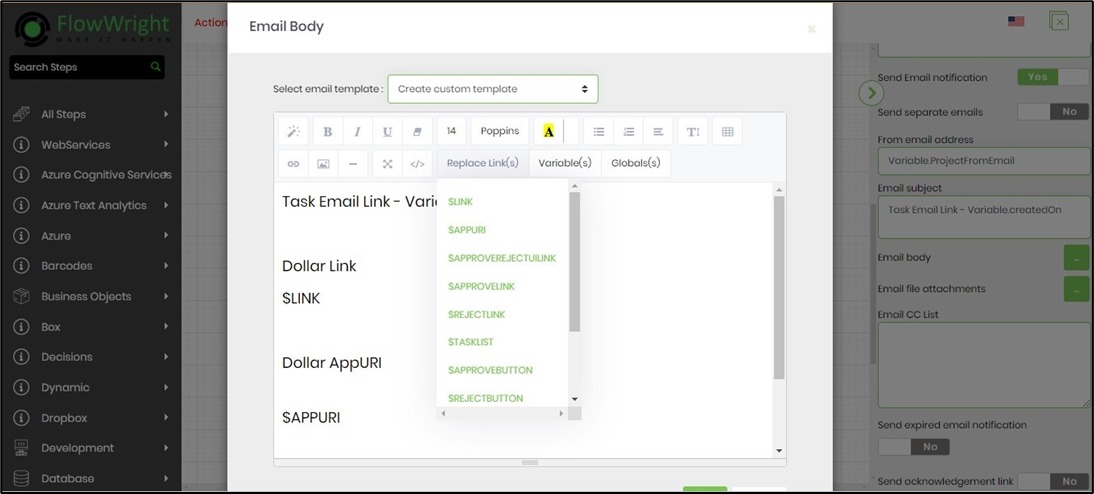1094x494 pixels.
Task: Open the line height icon
Action: click(693, 131)
